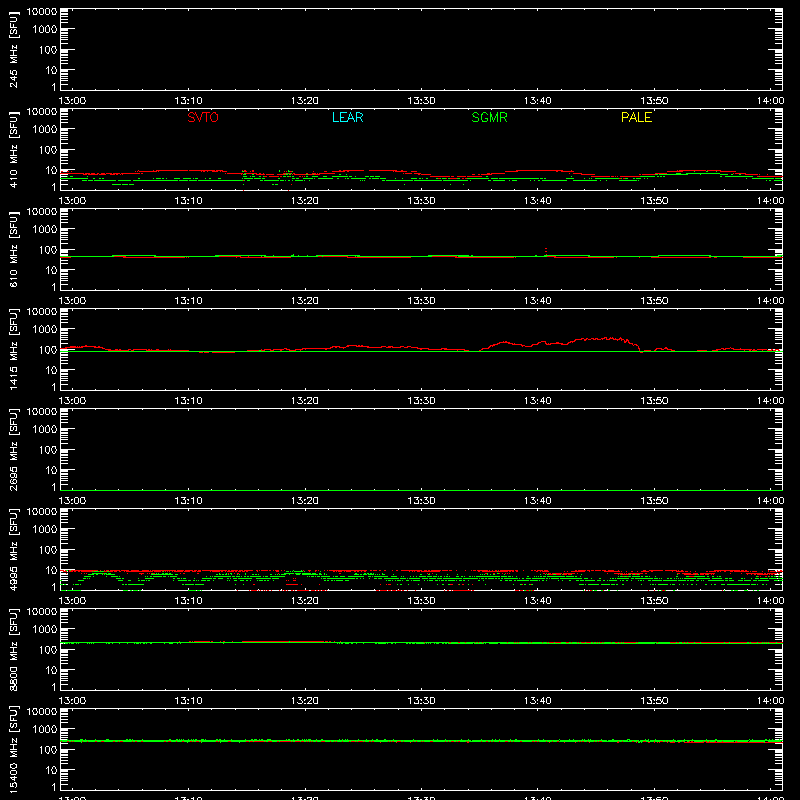Click the 10 tick of the 8800 MHz panel

[51, 670]
